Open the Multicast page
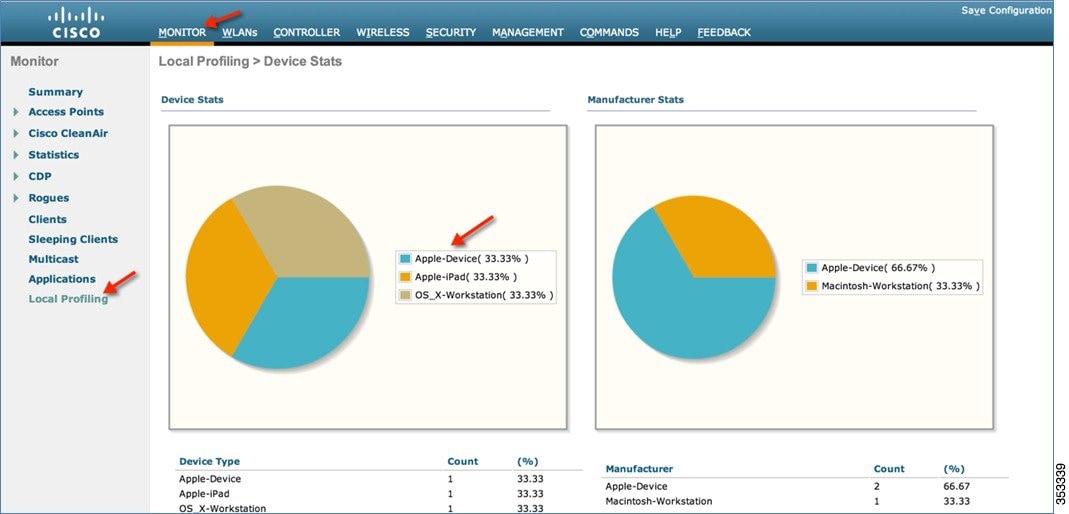Screen dimensions: 1069x514 click(x=53, y=259)
